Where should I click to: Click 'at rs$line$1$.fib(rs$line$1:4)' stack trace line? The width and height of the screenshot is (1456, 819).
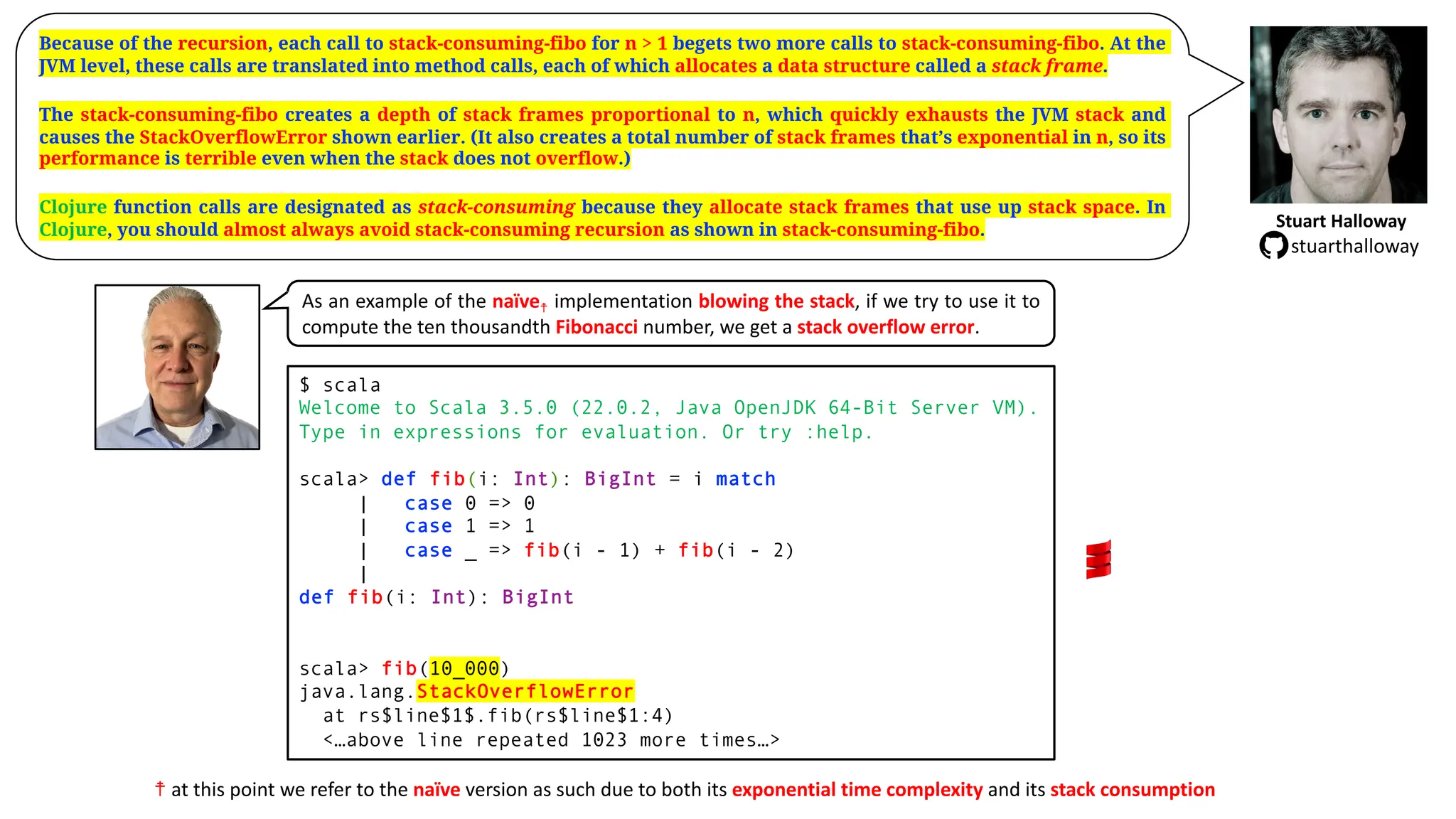pos(498,716)
